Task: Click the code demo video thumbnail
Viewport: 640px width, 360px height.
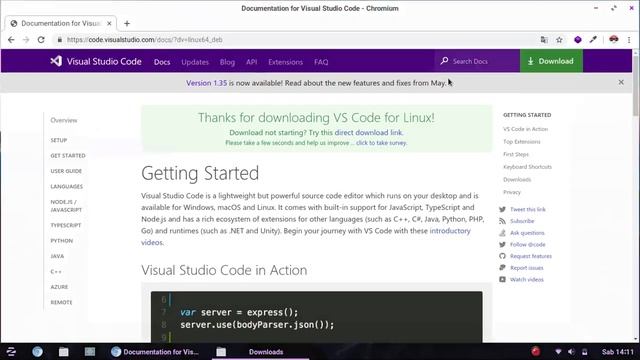Action: (x=316, y=317)
